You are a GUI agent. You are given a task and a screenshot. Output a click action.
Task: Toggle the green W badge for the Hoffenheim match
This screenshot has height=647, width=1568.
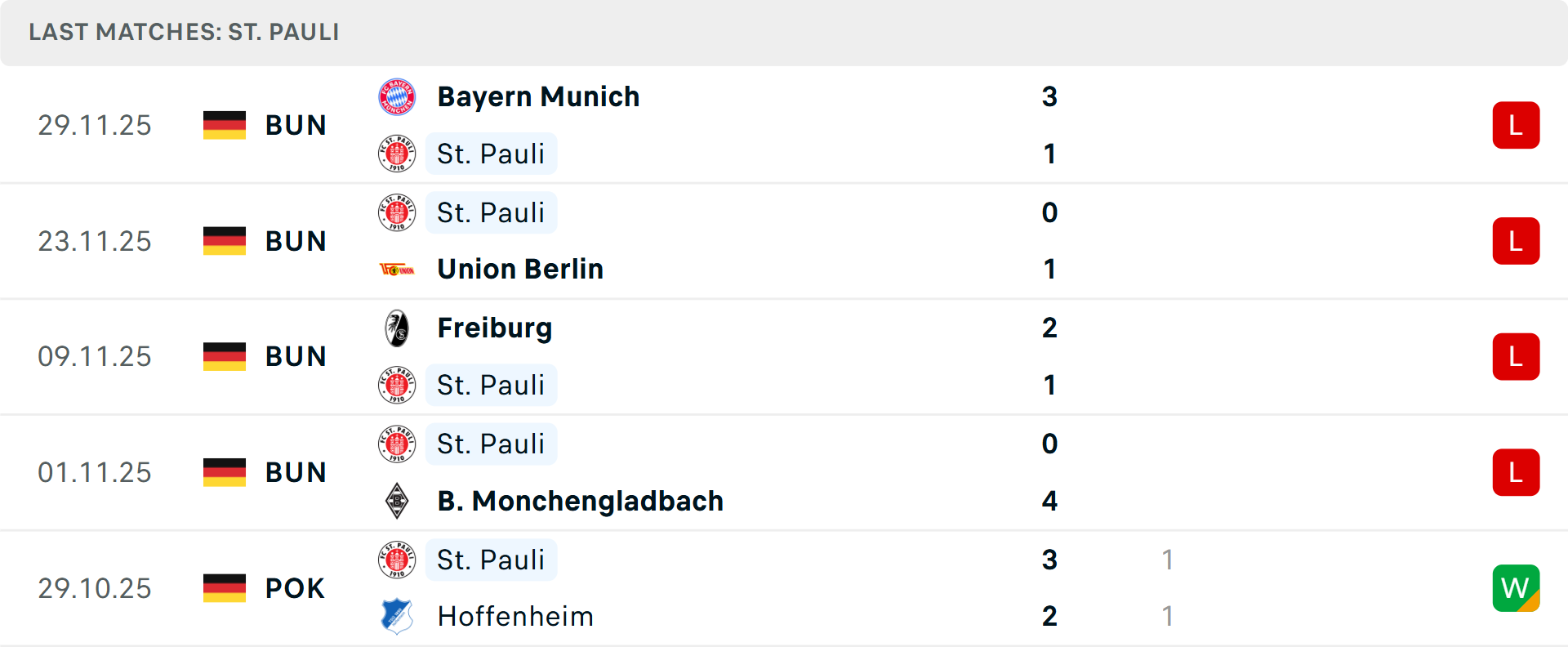[x=1516, y=587]
